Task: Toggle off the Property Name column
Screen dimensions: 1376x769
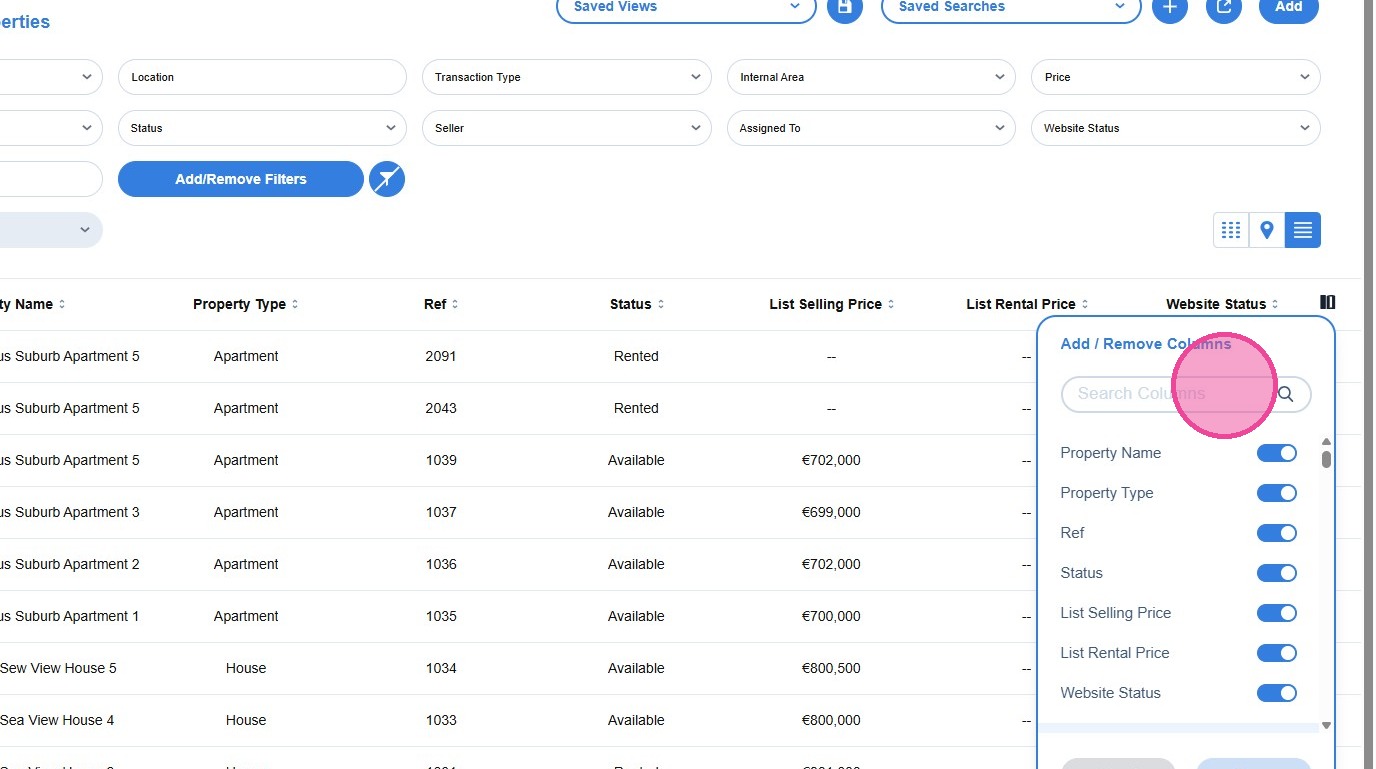Action: (1277, 453)
